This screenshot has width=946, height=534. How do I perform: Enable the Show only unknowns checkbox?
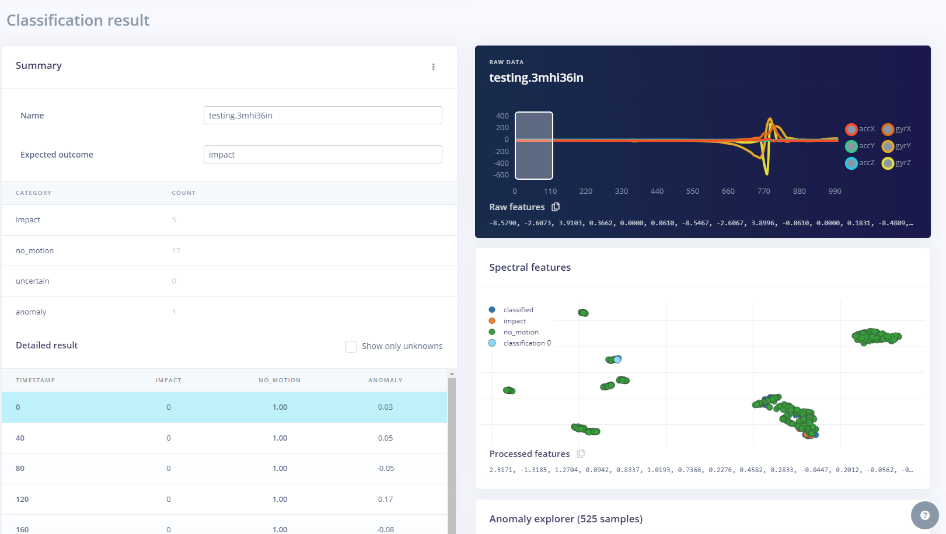[351, 346]
